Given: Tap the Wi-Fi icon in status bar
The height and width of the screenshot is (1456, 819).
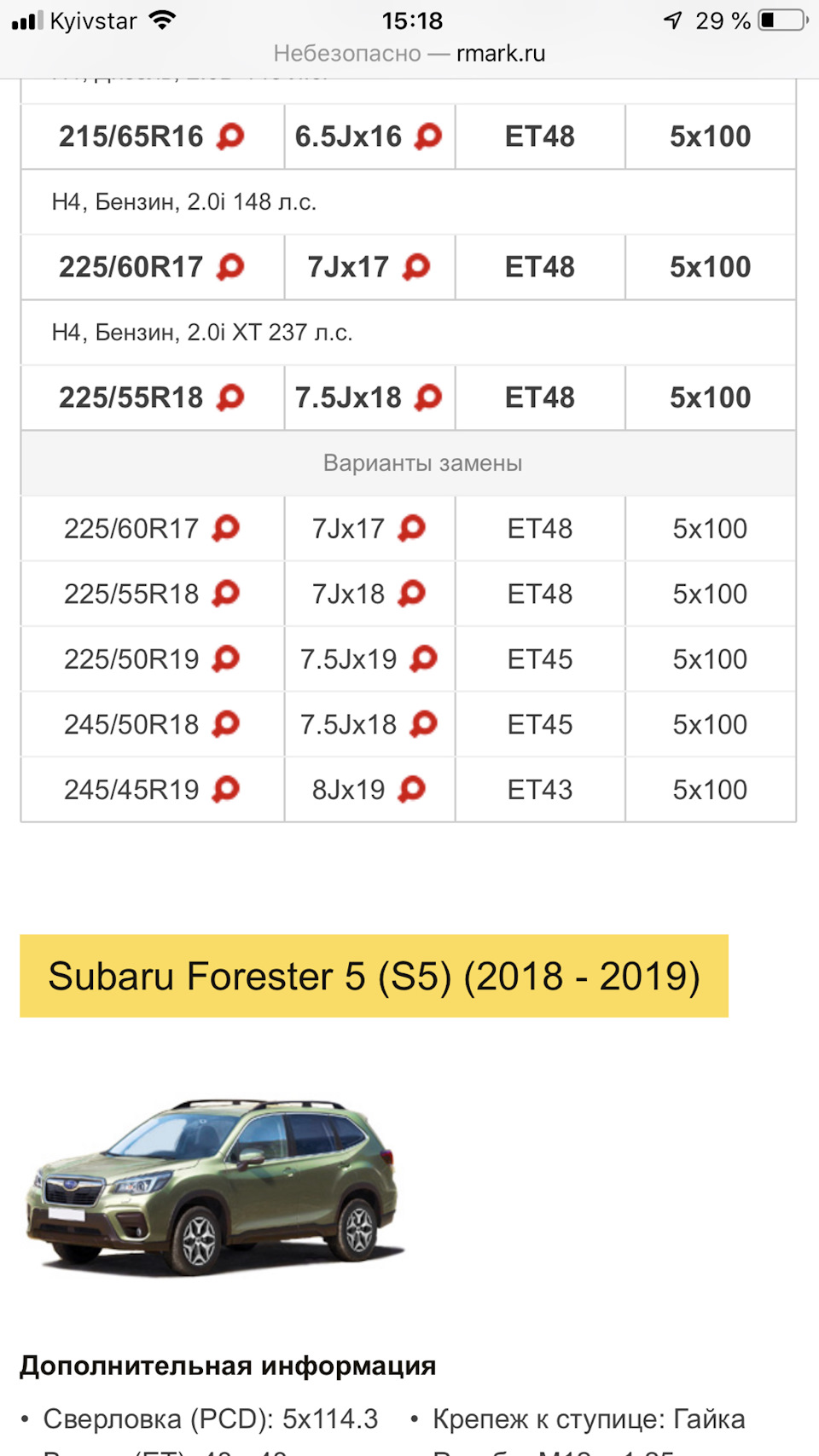Looking at the screenshot, I should tap(162, 20).
